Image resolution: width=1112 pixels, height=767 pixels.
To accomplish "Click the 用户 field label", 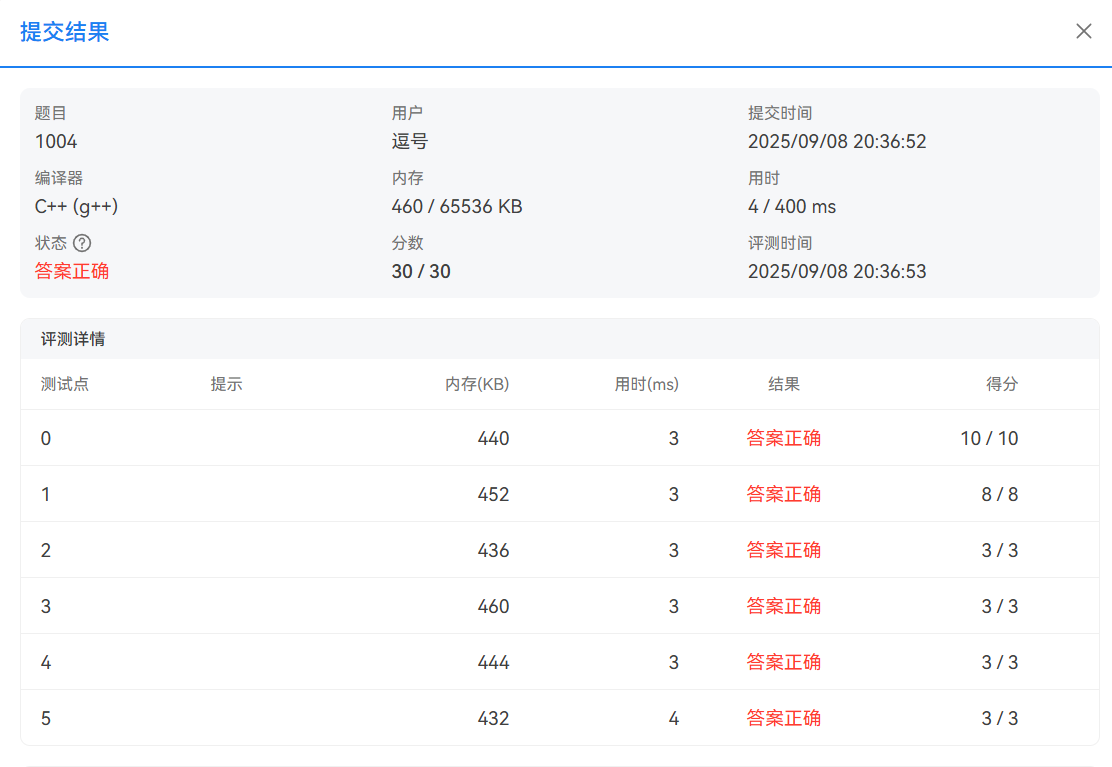I will point(407,113).
